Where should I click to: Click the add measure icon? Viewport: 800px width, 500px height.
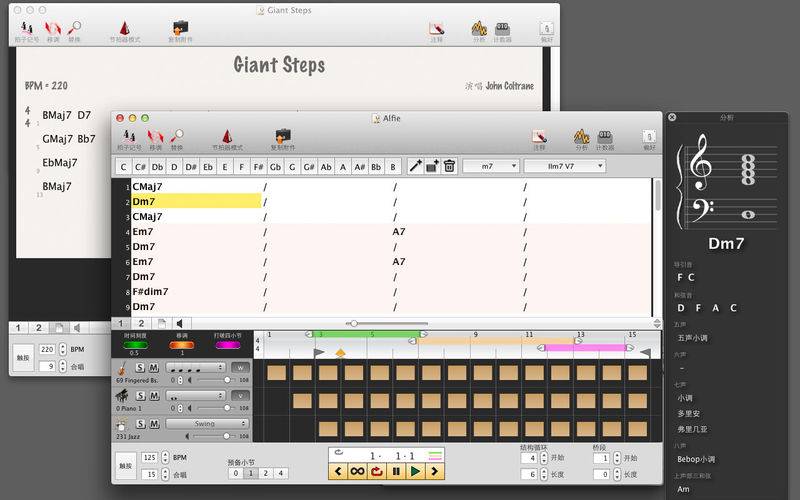coord(432,166)
